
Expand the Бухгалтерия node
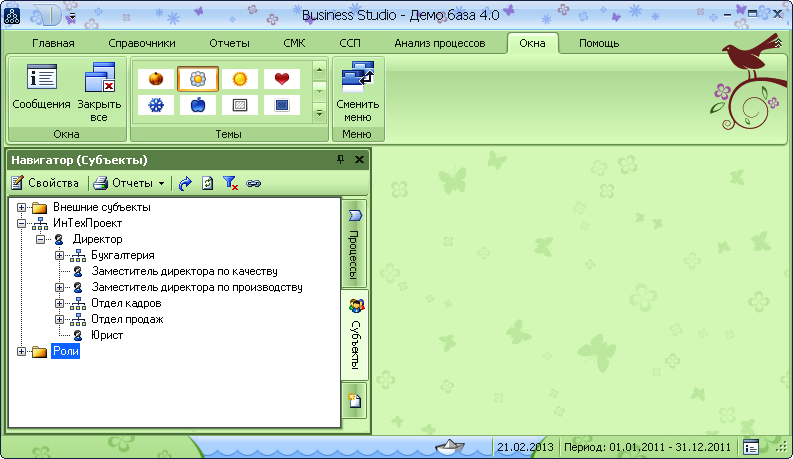click(60, 256)
